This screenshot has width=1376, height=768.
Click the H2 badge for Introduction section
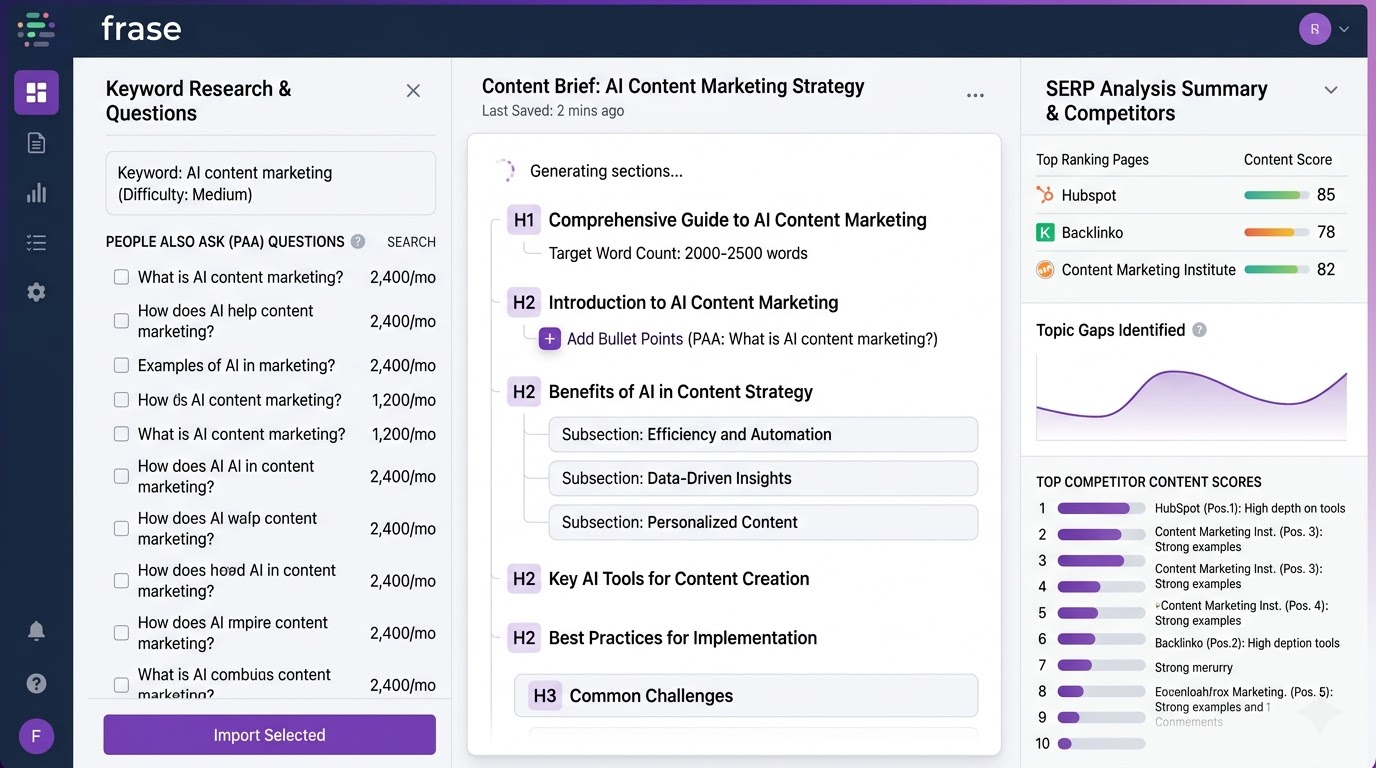(524, 302)
